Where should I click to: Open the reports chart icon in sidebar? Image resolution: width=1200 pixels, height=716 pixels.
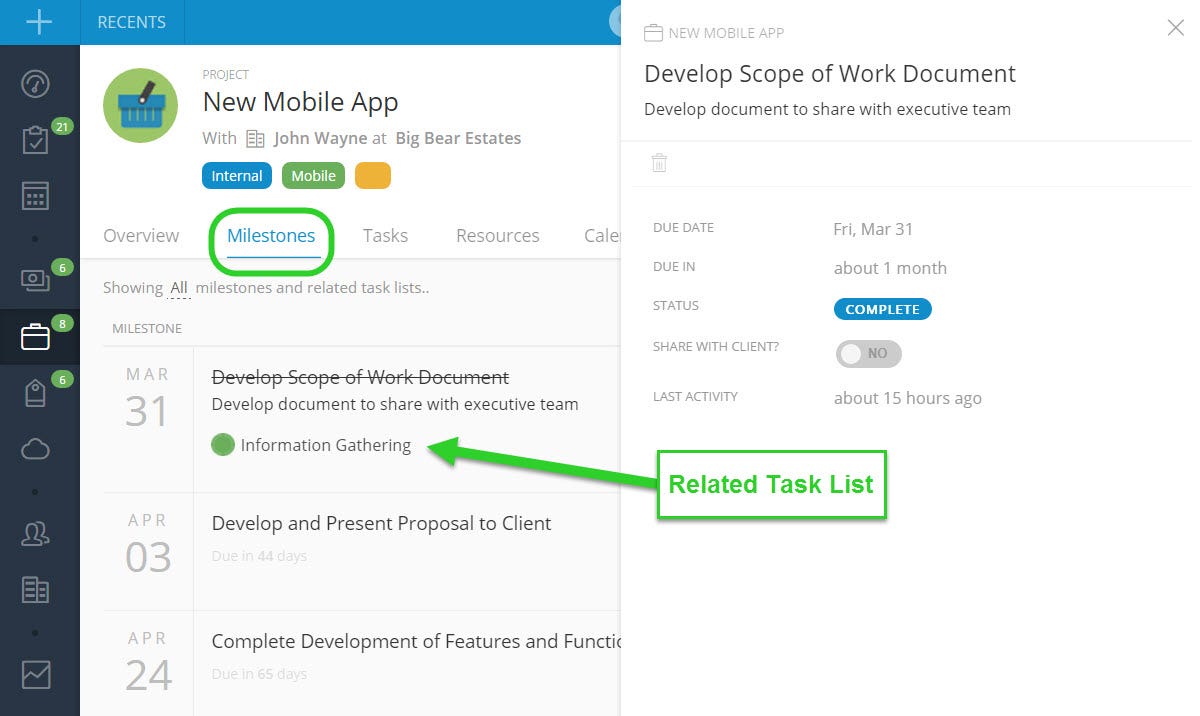tap(36, 675)
